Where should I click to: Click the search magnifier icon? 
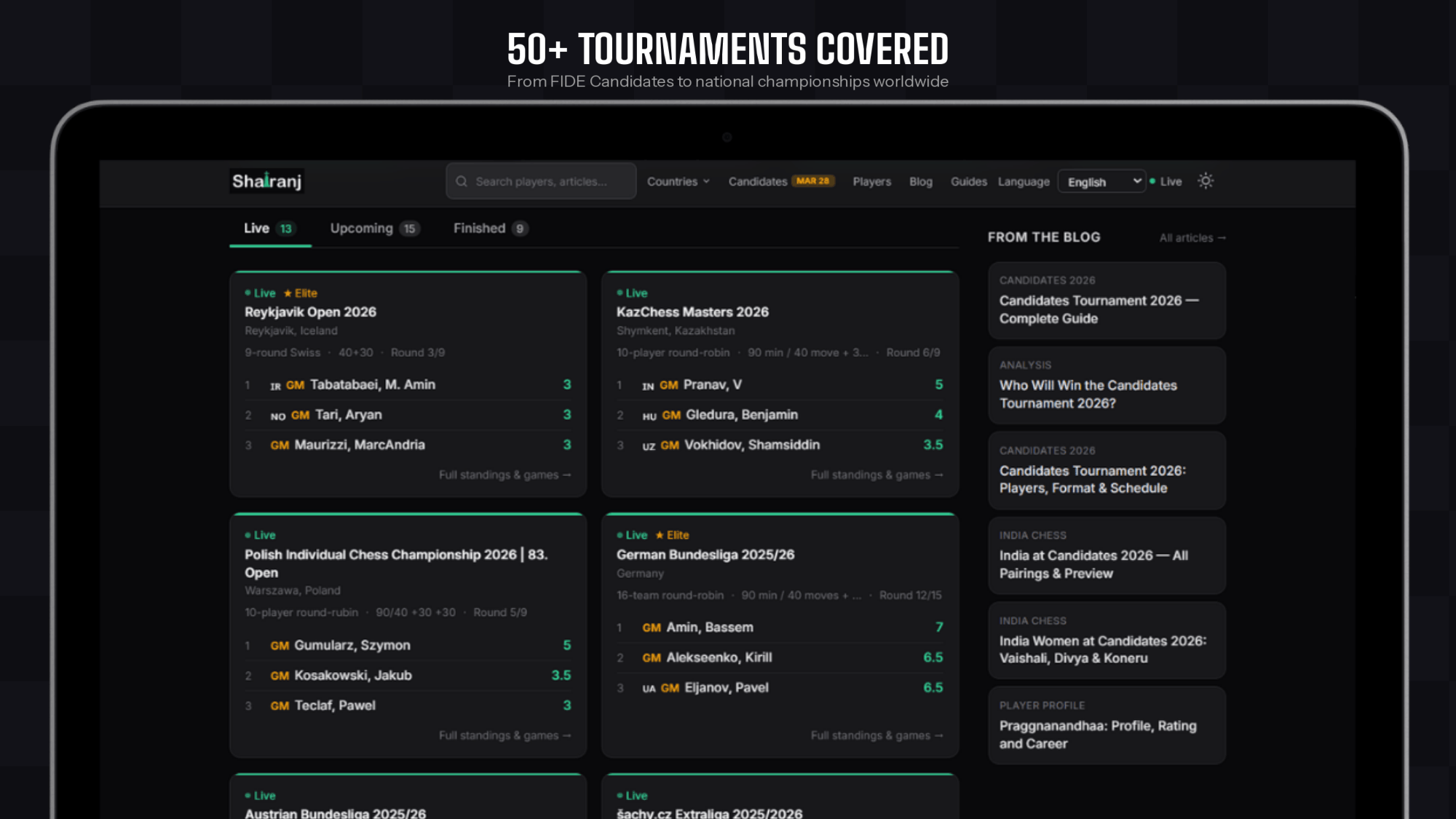click(x=462, y=181)
